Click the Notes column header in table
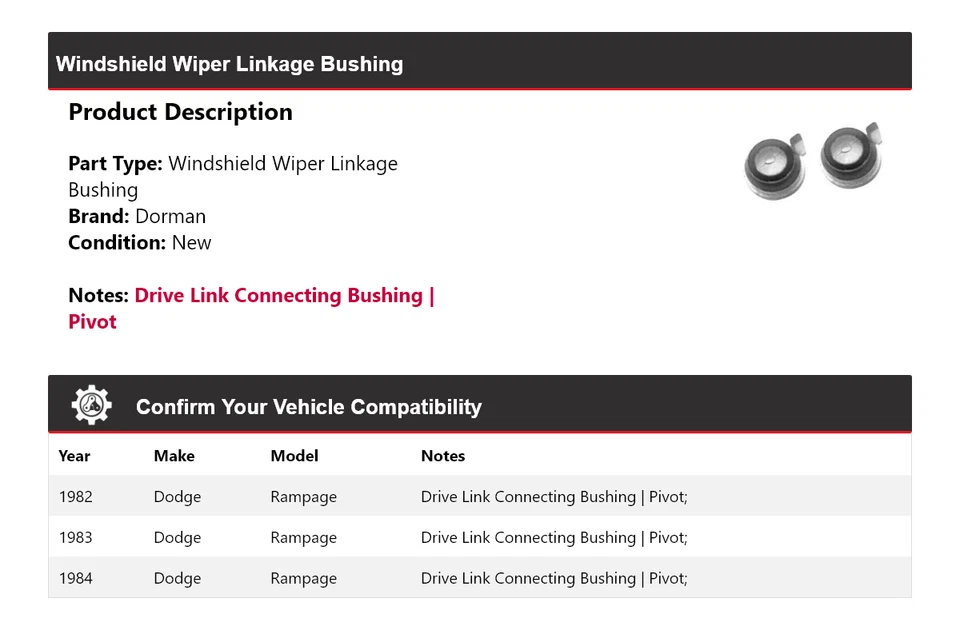This screenshot has height=630, width=960. (x=443, y=456)
